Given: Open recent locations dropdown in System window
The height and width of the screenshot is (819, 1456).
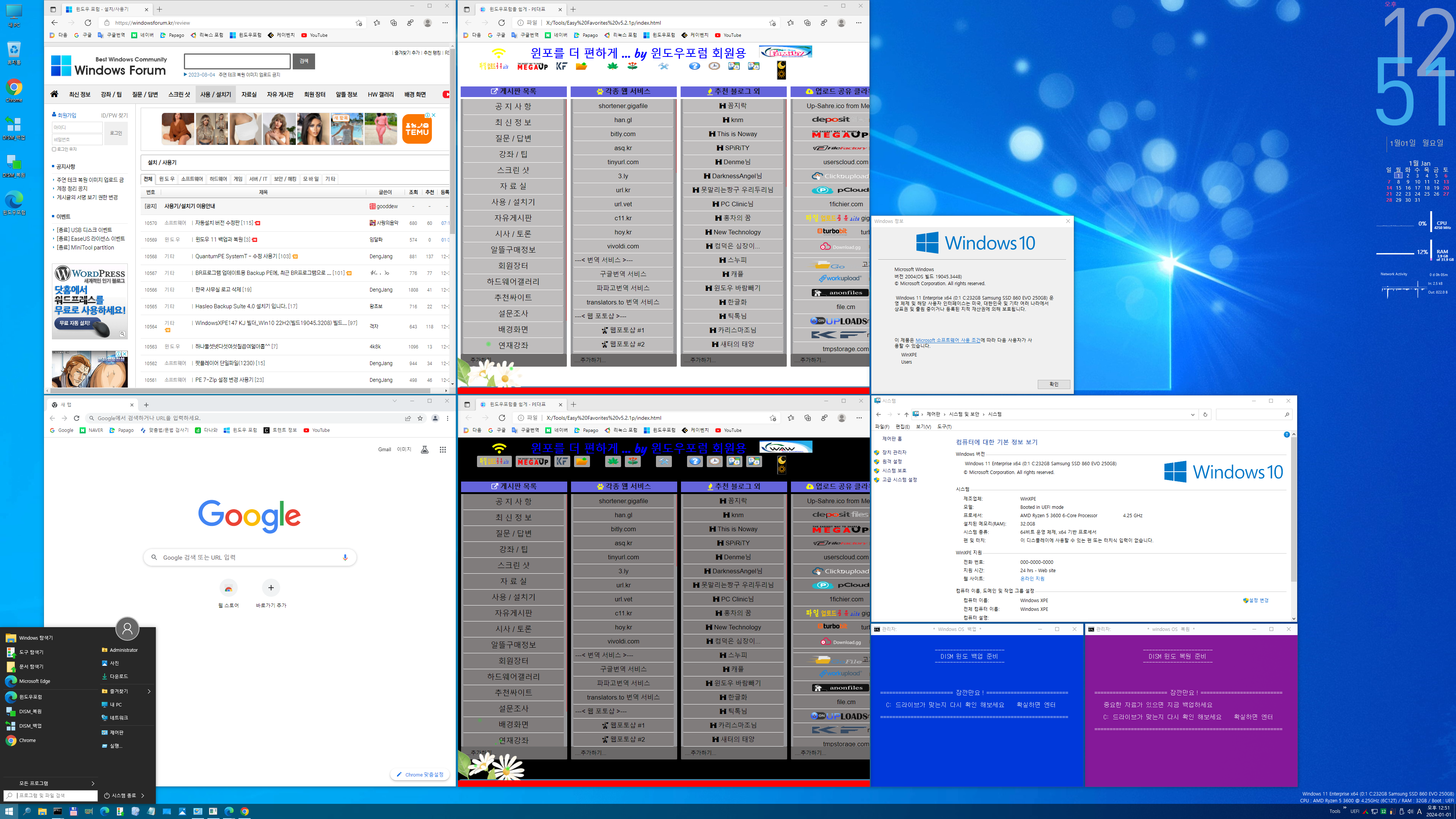Looking at the screenshot, I should coord(898,414).
